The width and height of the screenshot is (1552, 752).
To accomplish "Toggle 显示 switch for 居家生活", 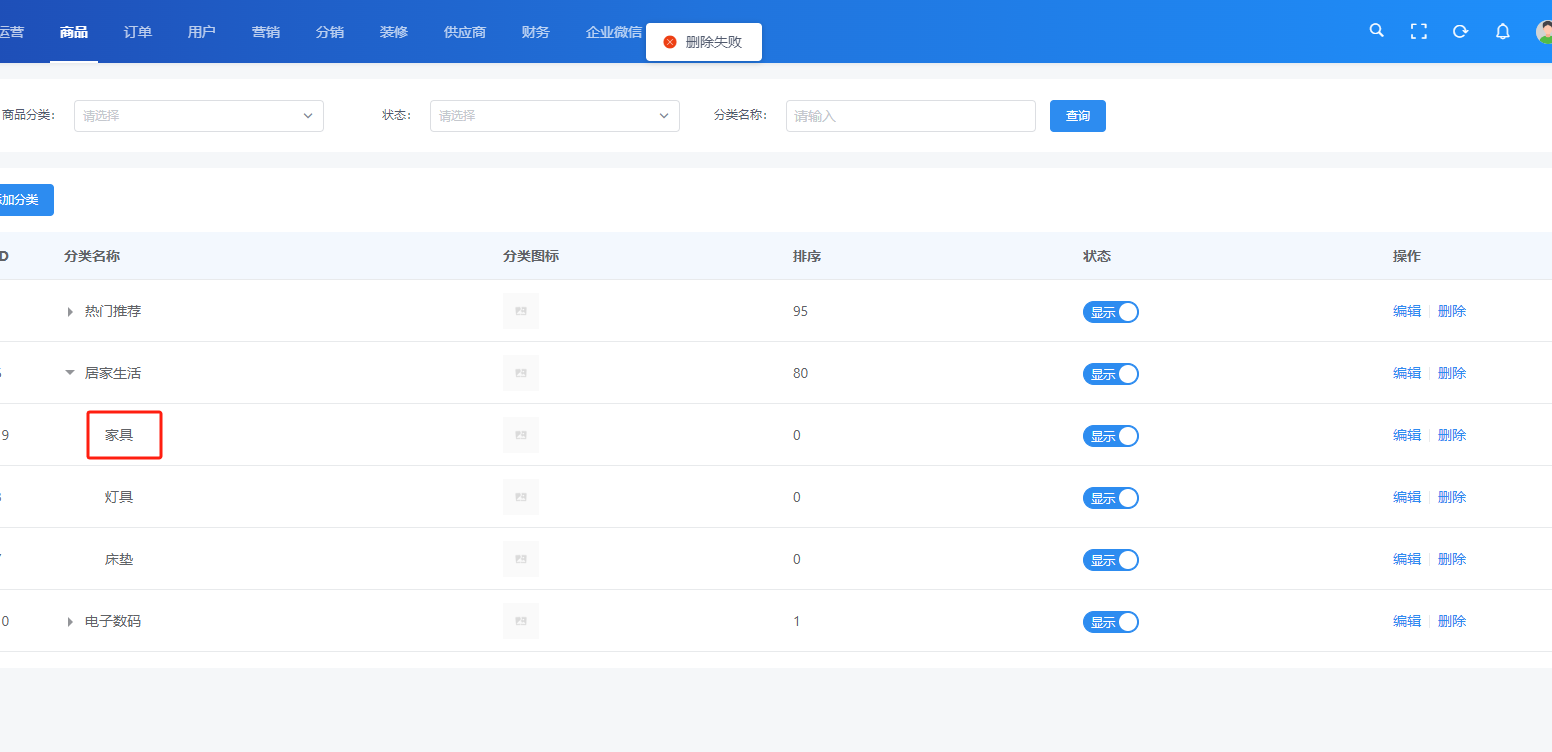I will [1111, 374].
